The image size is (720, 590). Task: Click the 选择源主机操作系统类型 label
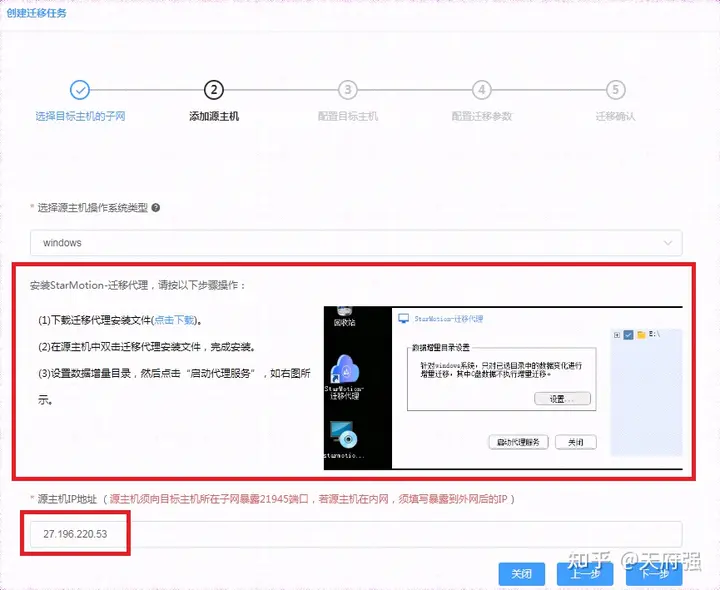point(92,208)
